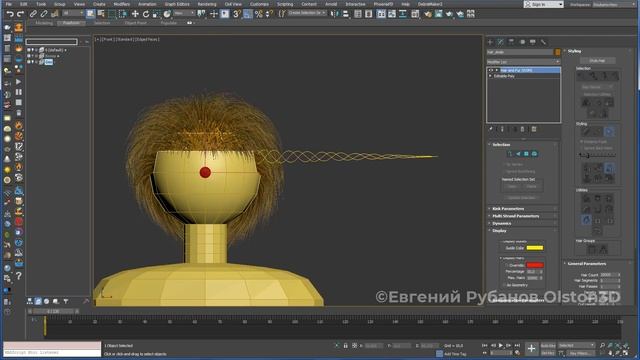The image size is (640, 360).
Task: Open the selection filter dropdown in toolbar
Action: point(72,14)
